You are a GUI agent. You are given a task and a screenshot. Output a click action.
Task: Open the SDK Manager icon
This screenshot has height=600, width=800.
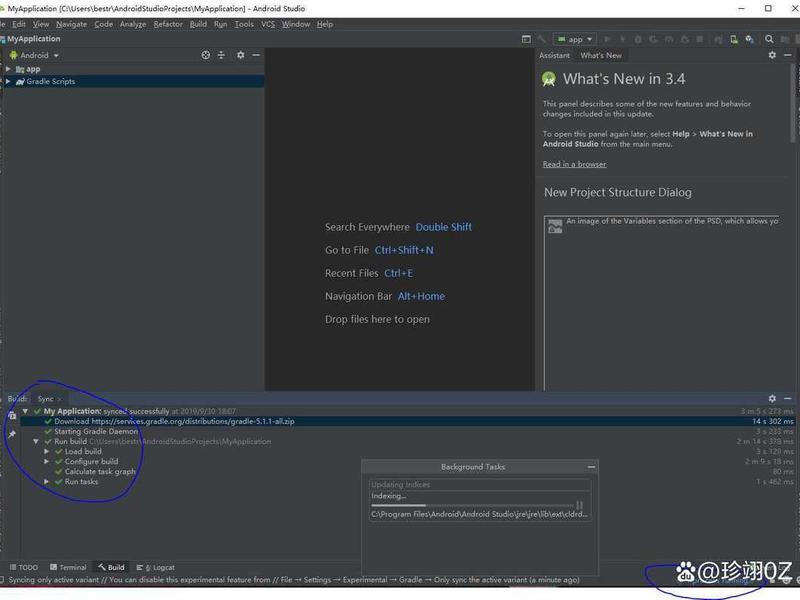coord(749,39)
